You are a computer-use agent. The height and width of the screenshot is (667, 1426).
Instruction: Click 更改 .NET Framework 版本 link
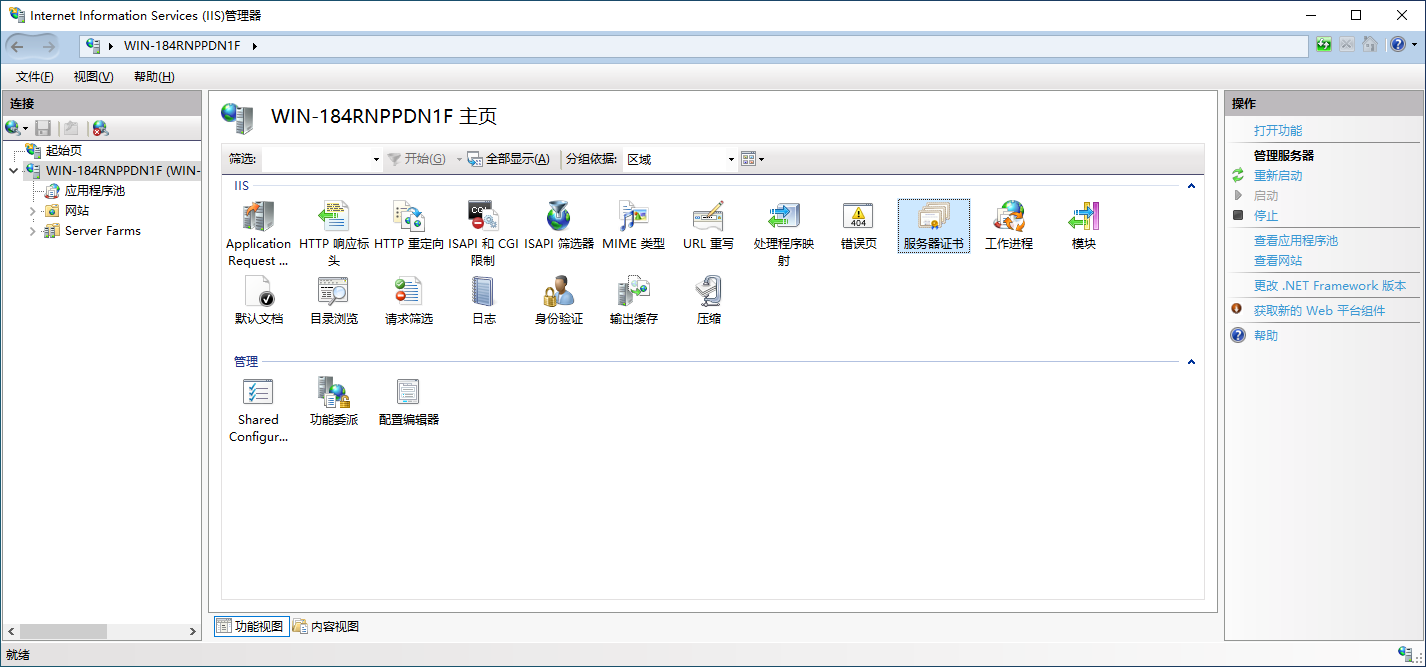(x=1330, y=286)
